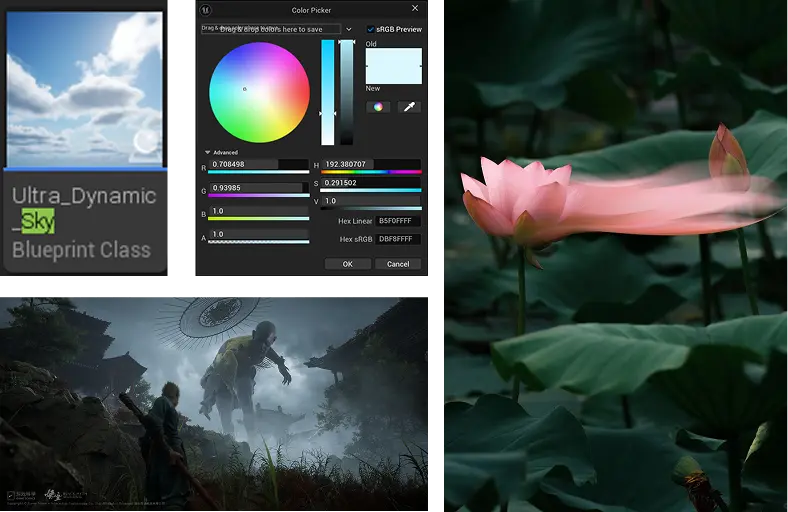788x512 pixels.
Task: Click the saturation vertical slider bar
Action: tap(327, 92)
